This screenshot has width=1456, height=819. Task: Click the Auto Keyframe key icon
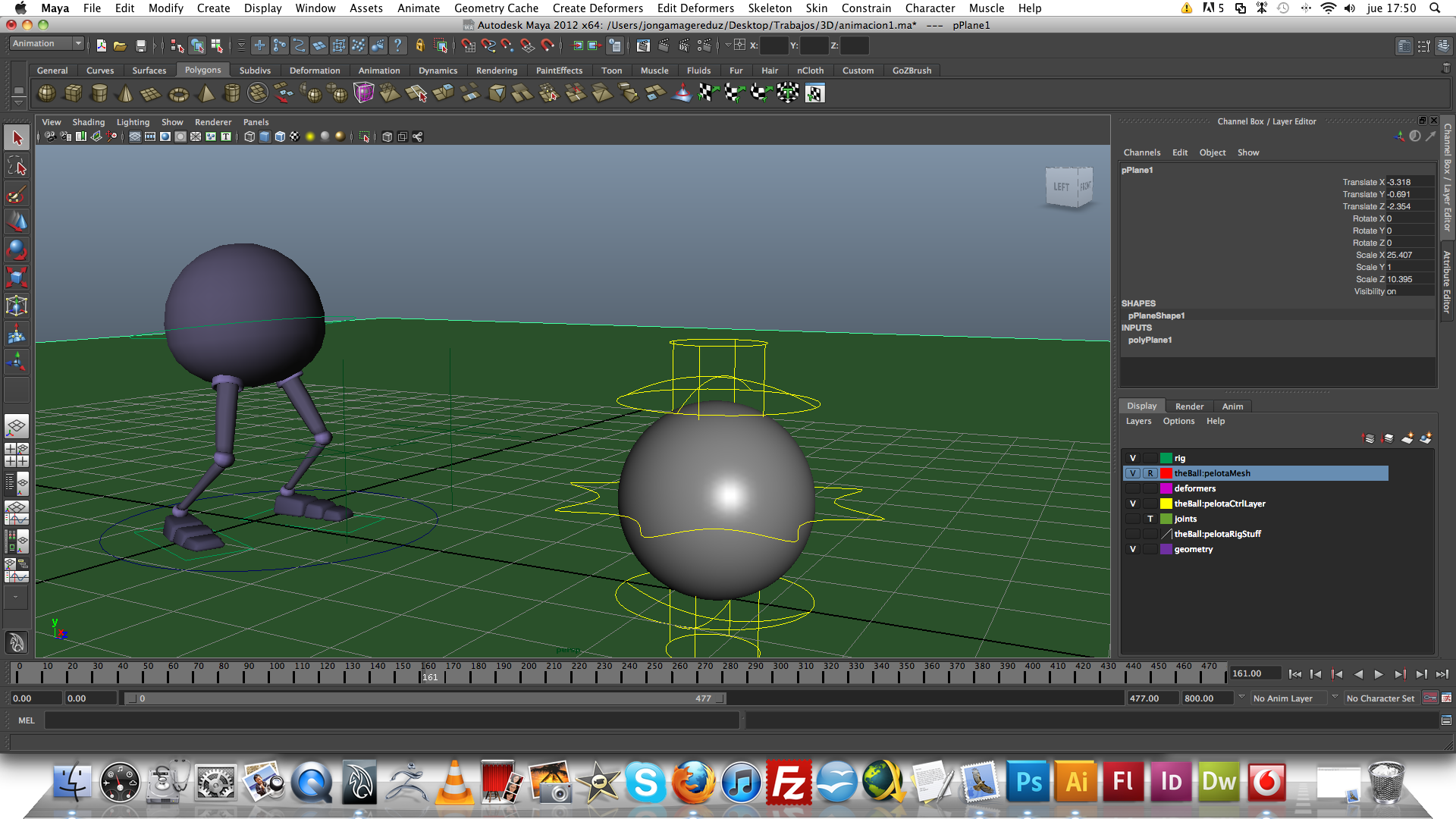1430,698
